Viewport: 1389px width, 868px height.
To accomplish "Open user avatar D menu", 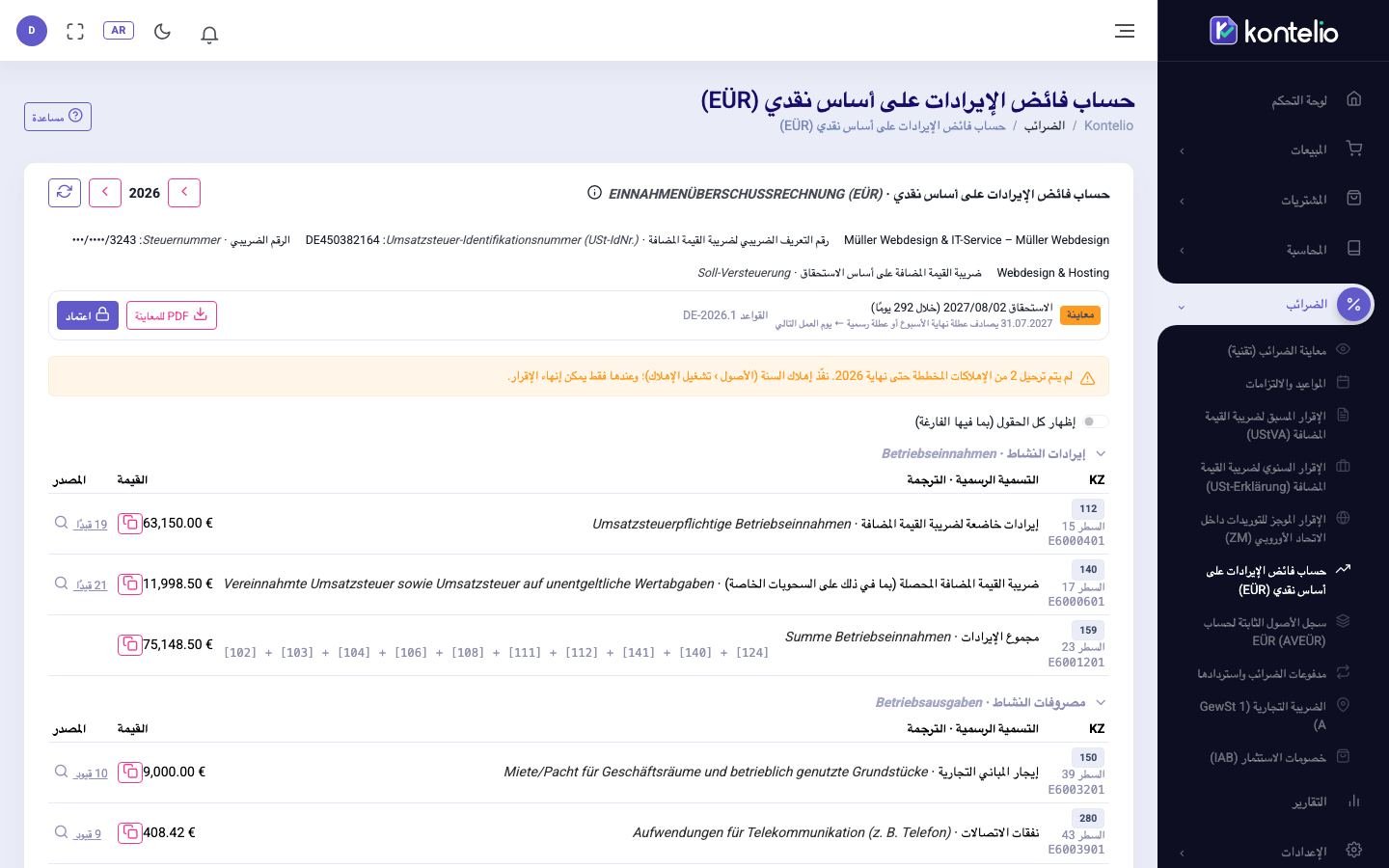I will point(32,31).
